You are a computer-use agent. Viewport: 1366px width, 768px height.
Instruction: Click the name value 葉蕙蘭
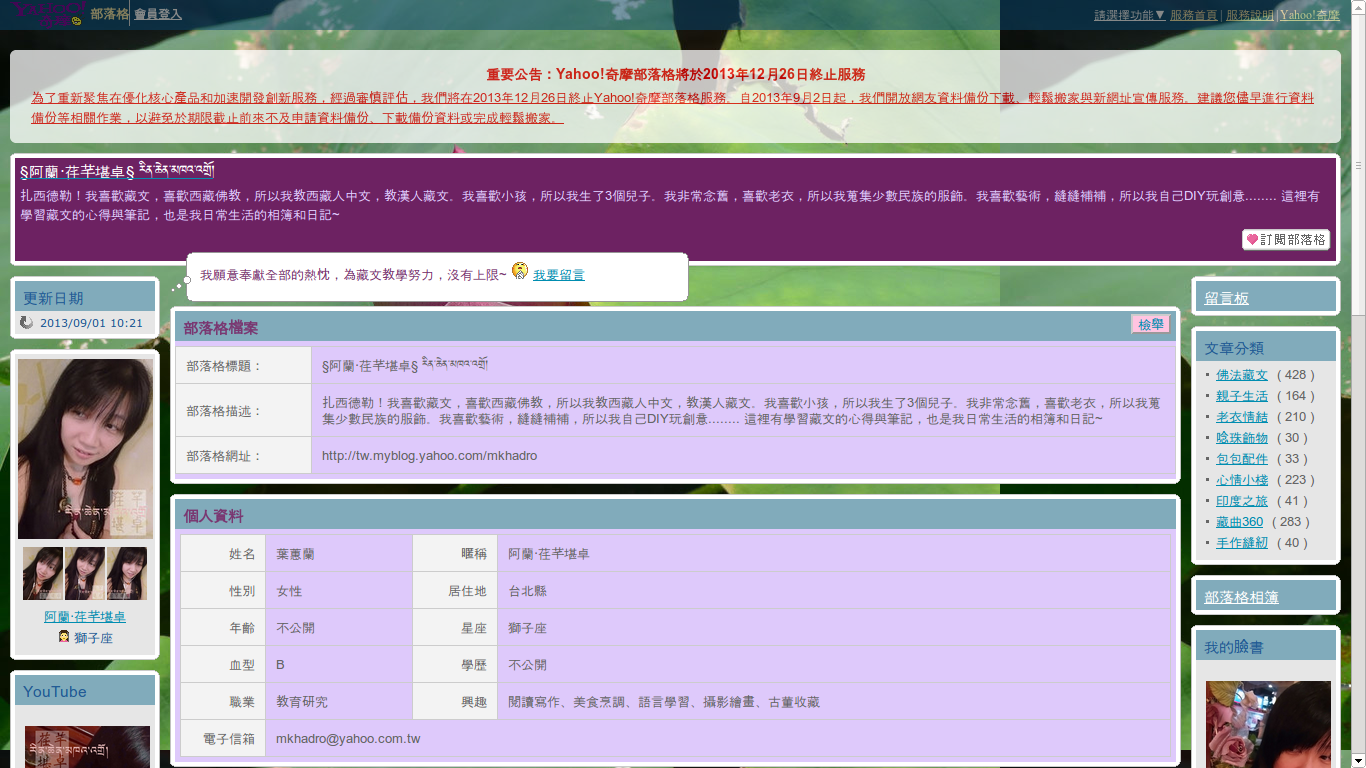point(295,554)
